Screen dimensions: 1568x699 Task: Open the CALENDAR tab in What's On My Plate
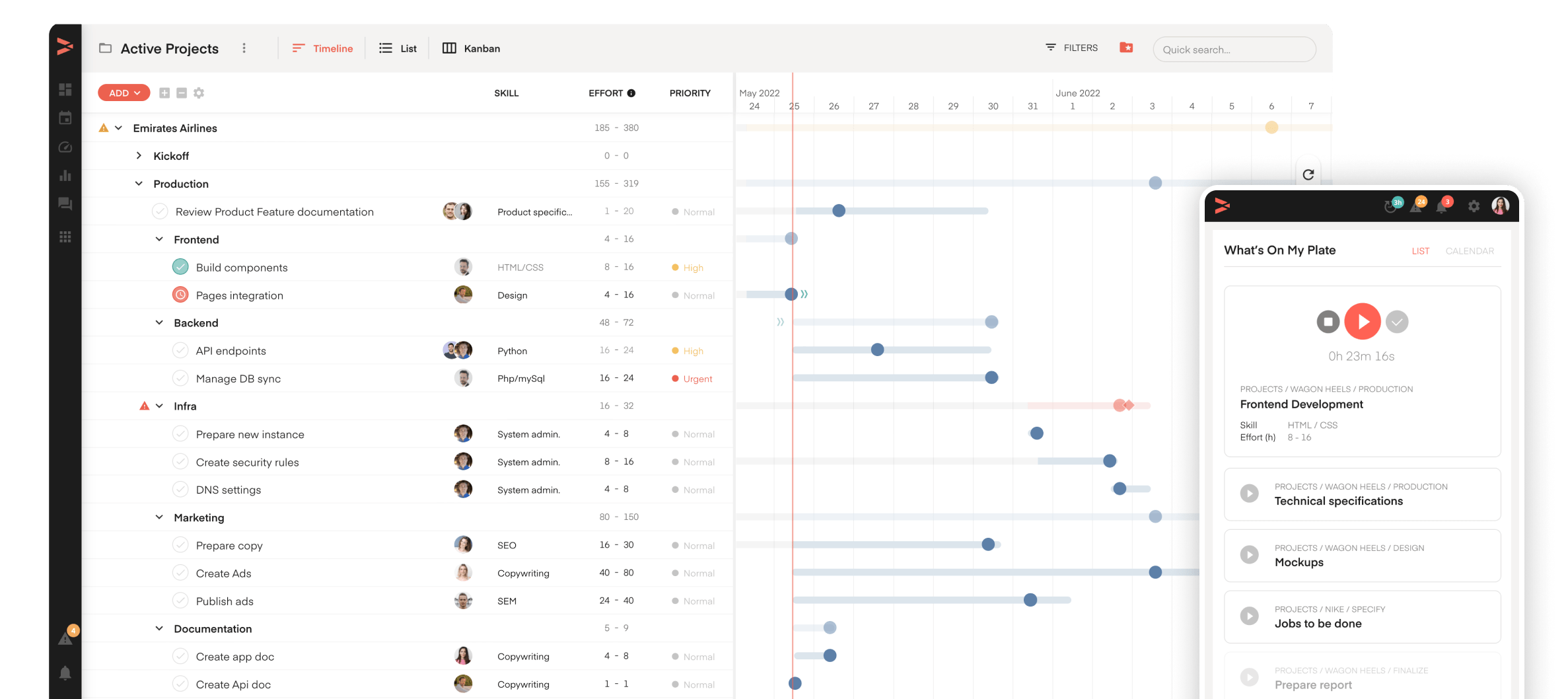coord(1470,251)
